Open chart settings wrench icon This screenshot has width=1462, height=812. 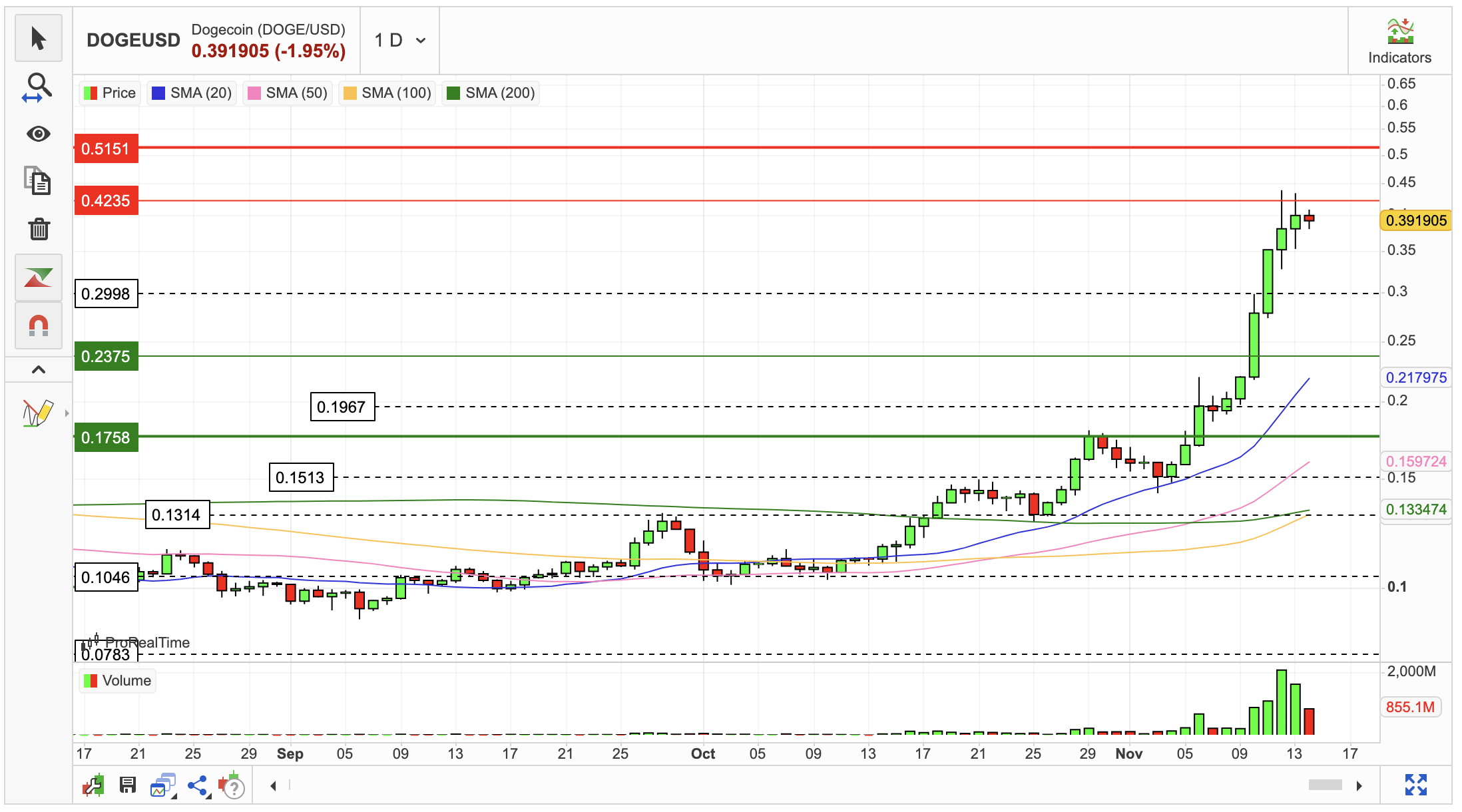(x=94, y=785)
